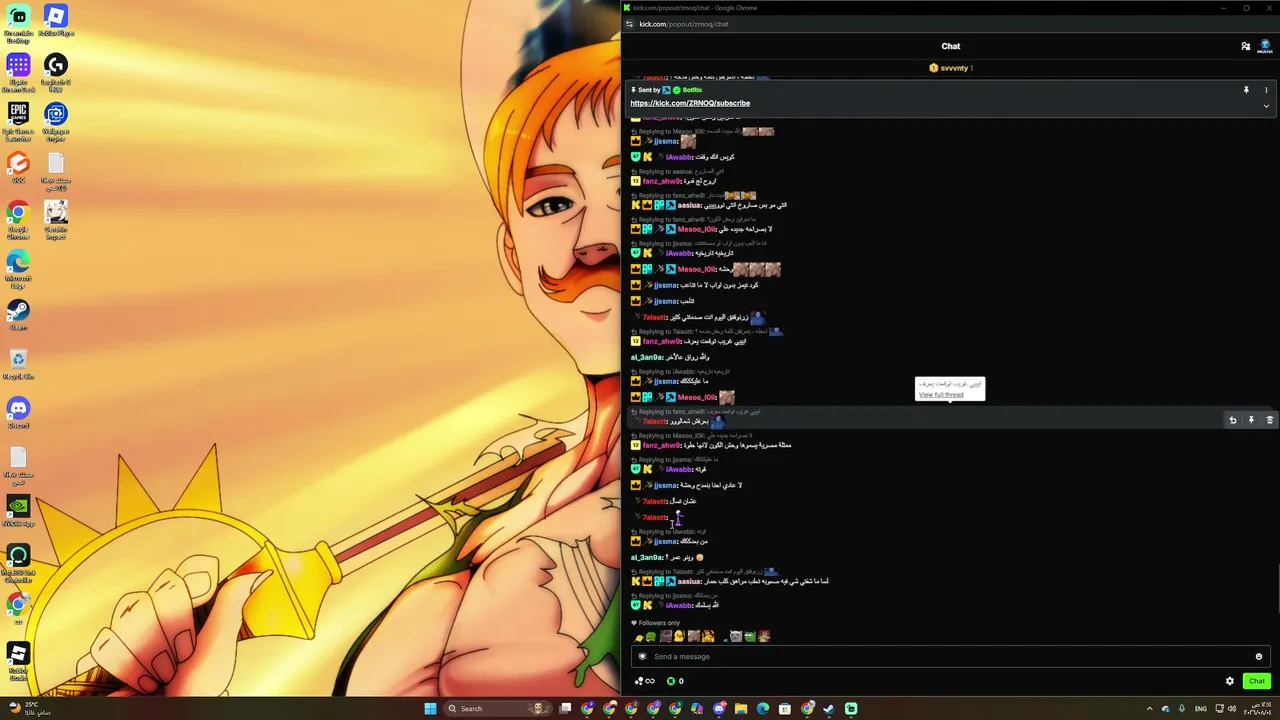Select the Steam desktop shortcut
The width and height of the screenshot is (1280, 720).
18,315
